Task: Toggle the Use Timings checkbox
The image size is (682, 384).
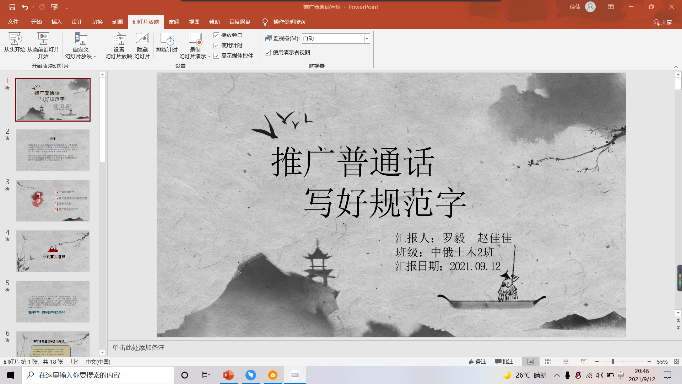Action: coord(216,45)
